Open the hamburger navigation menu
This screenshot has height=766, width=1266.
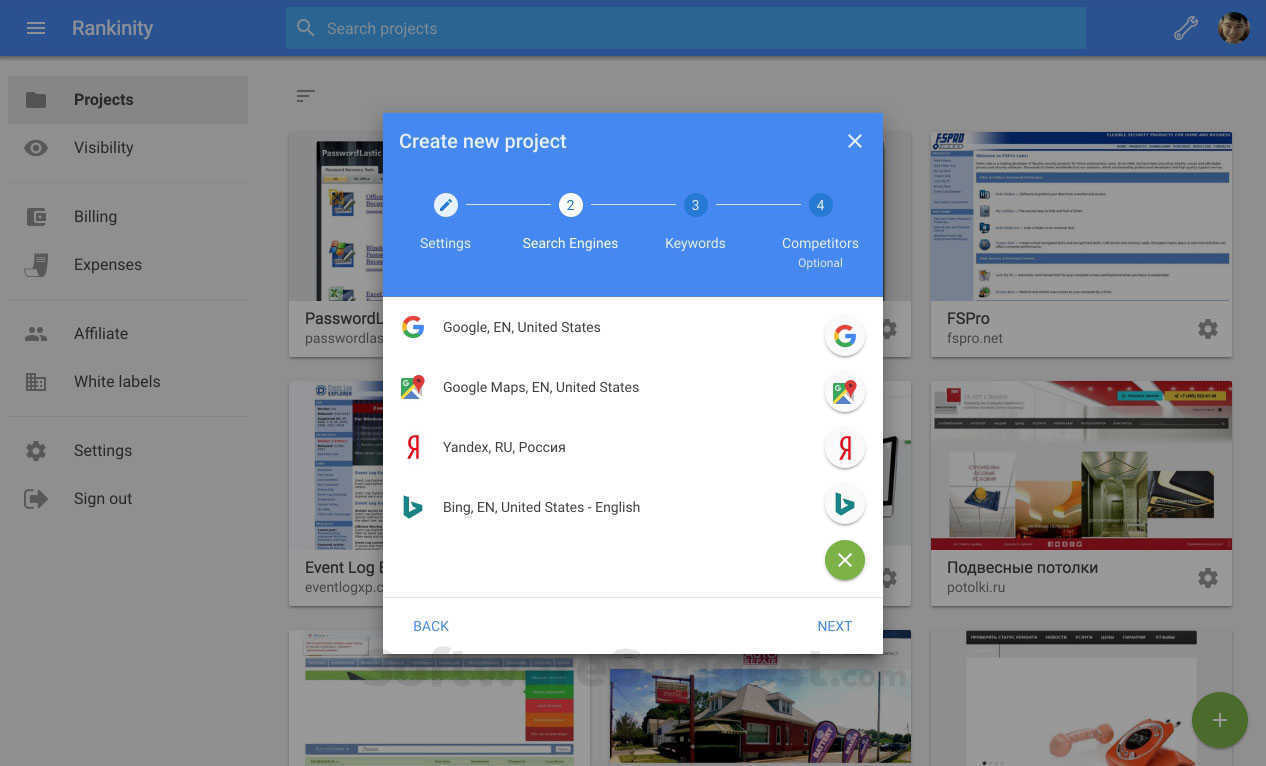click(x=36, y=28)
